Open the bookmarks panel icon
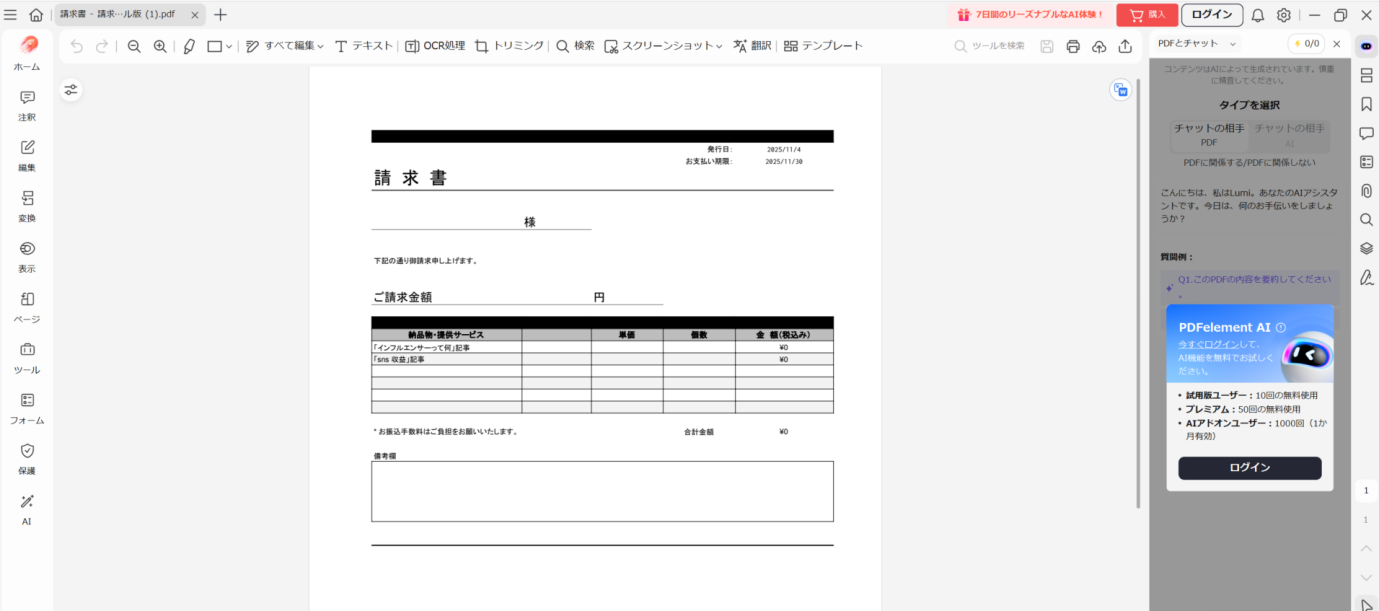Image resolution: width=1379 pixels, height=611 pixels. coord(1366,104)
